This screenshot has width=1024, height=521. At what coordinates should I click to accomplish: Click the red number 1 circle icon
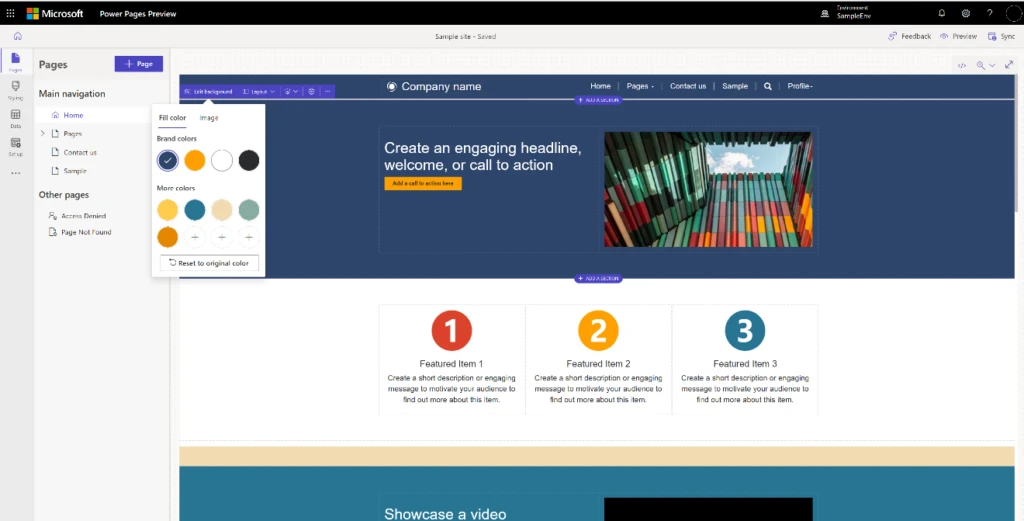[x=451, y=330]
